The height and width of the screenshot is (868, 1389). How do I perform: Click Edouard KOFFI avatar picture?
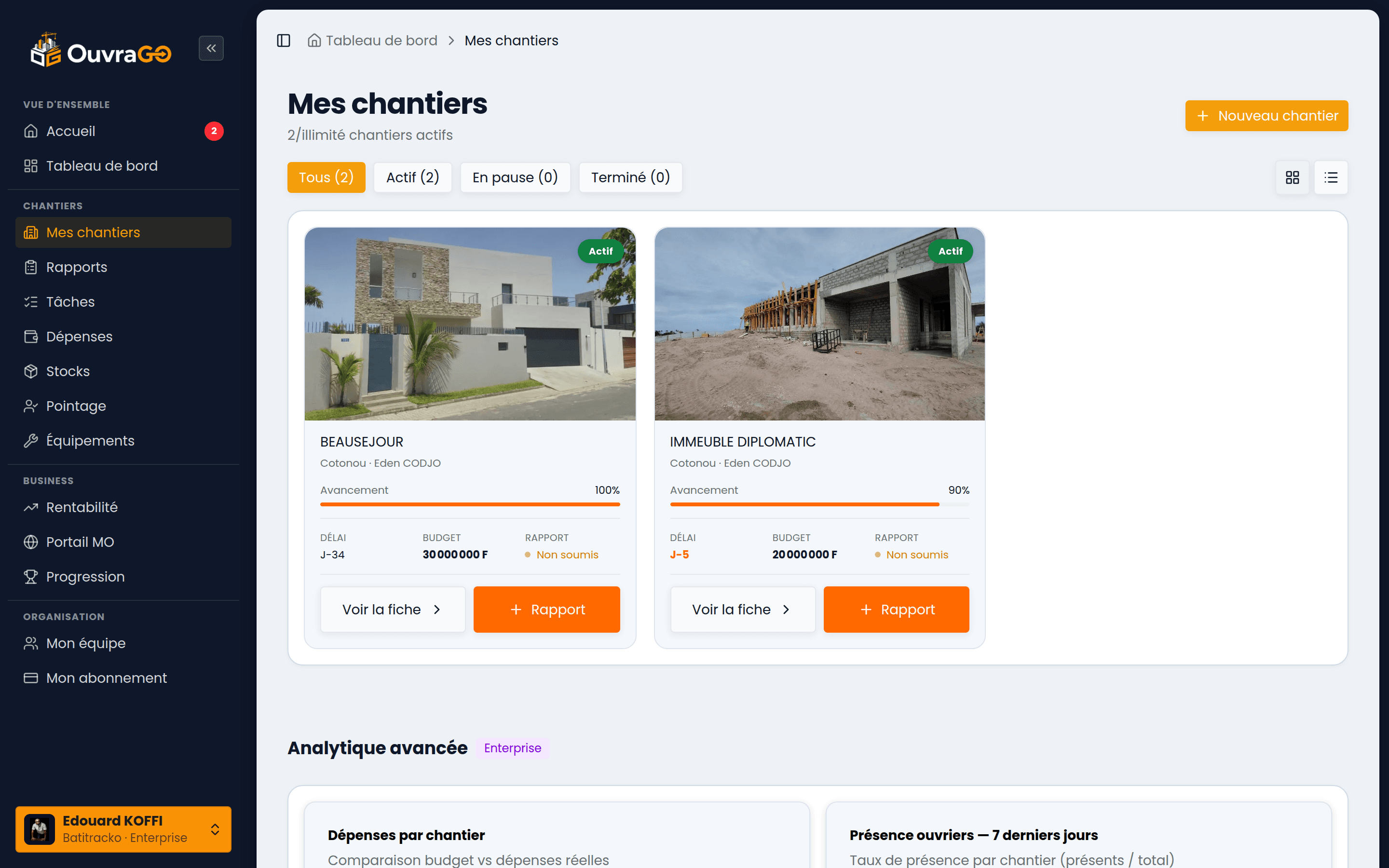(x=40, y=829)
